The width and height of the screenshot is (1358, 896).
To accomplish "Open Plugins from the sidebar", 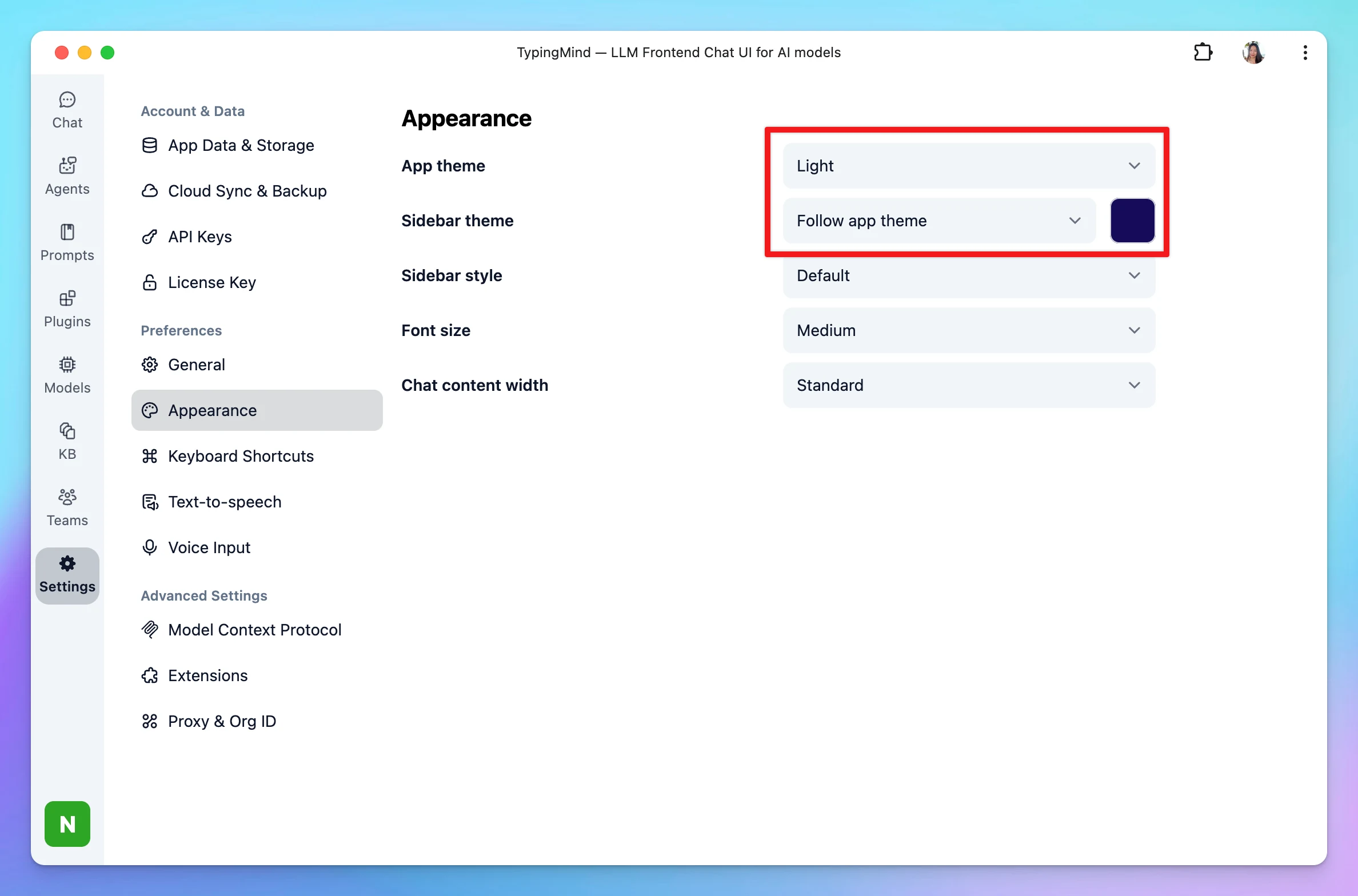I will [x=67, y=309].
